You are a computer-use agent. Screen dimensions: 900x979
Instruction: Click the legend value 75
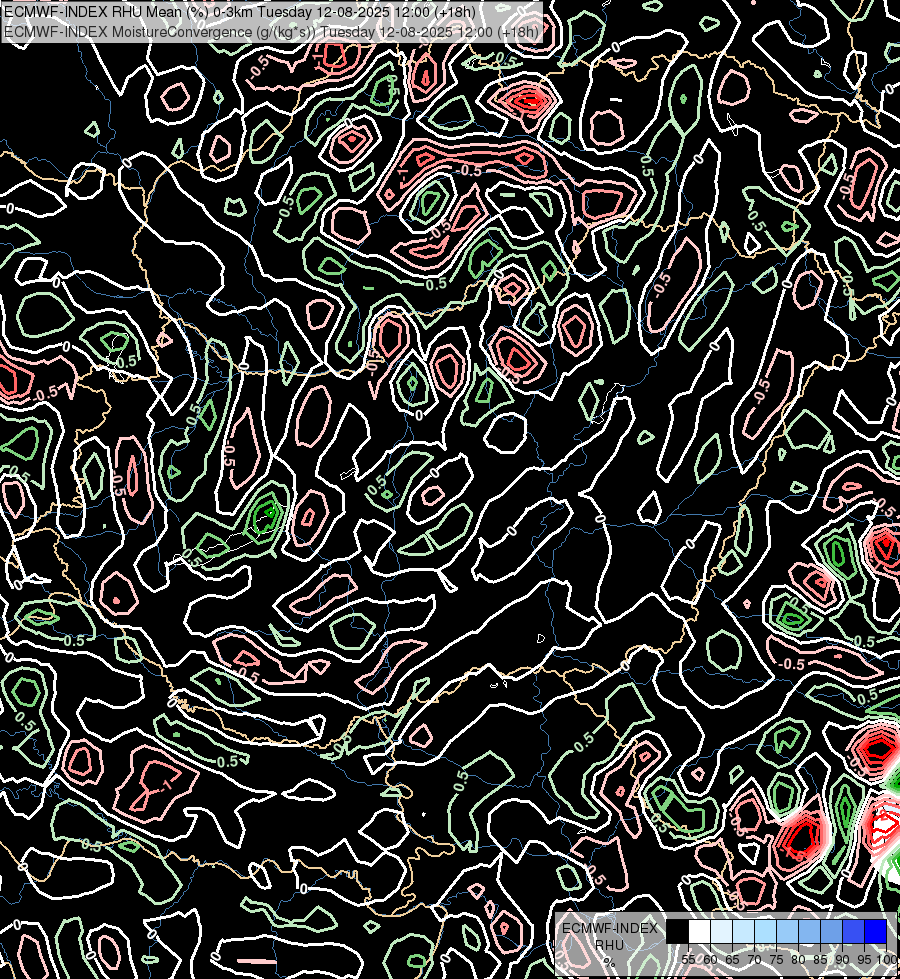776,960
